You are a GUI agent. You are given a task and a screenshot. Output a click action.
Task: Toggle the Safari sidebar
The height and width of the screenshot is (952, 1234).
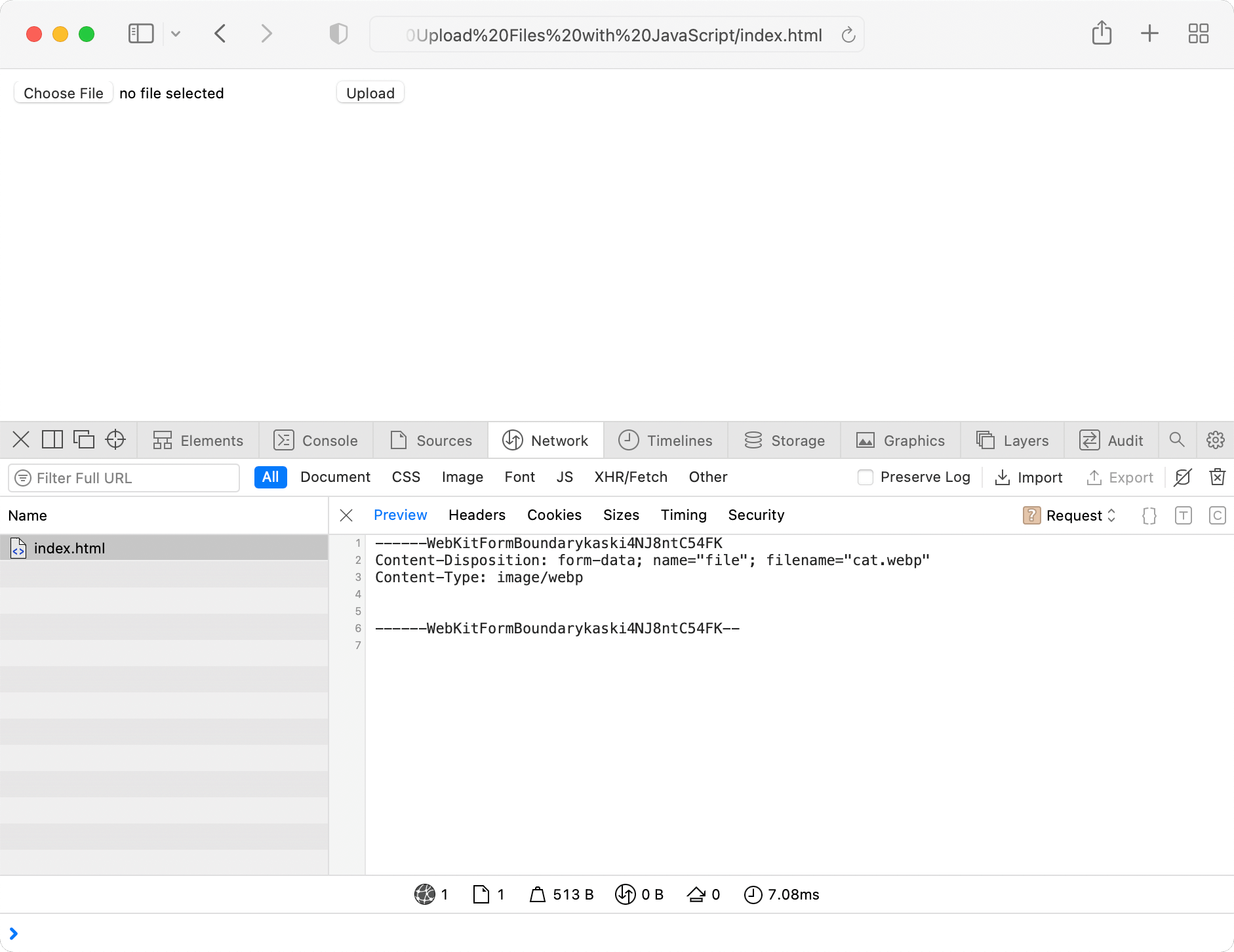tap(141, 33)
